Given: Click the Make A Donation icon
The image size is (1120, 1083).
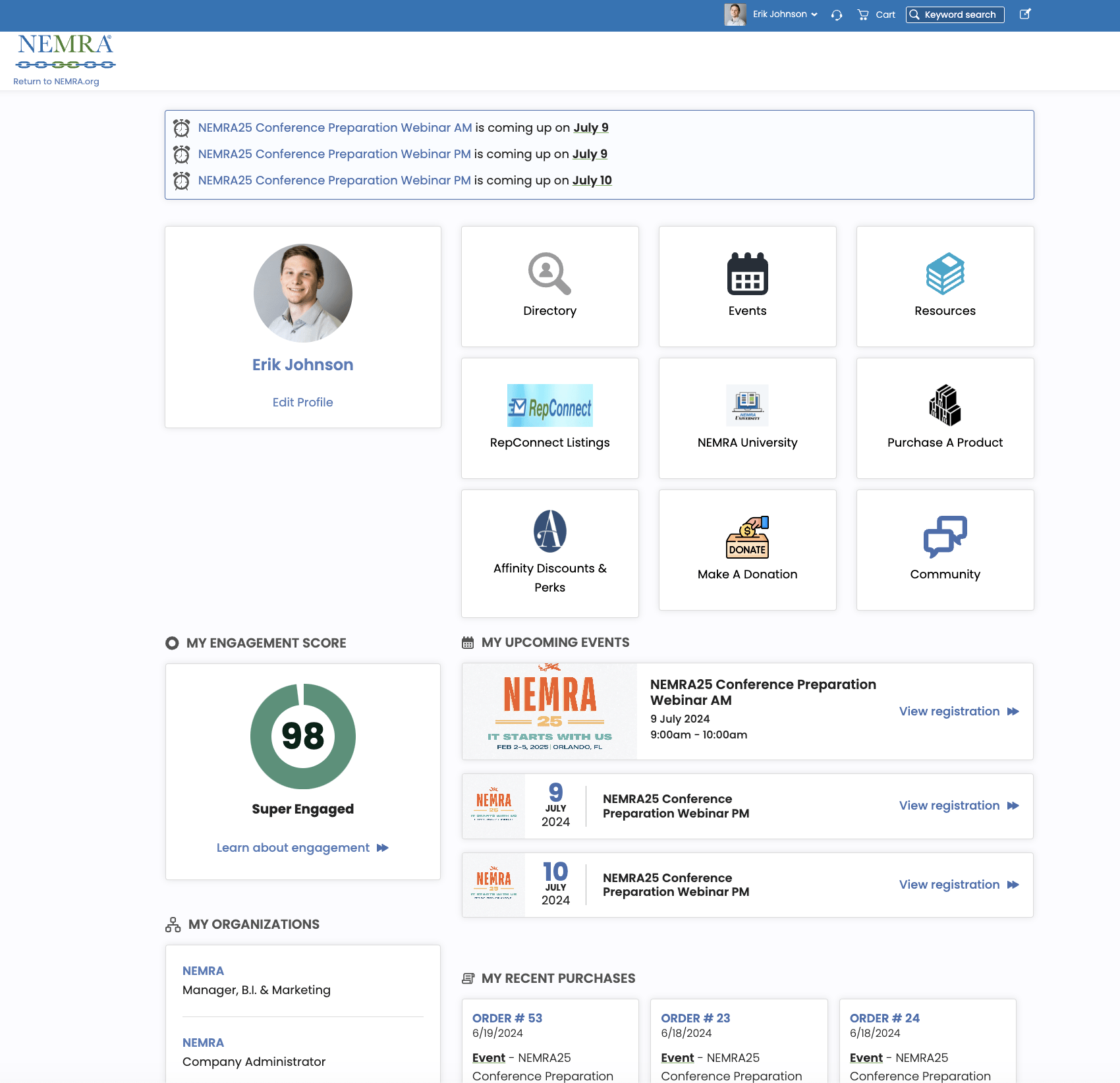Looking at the screenshot, I should pos(747,537).
